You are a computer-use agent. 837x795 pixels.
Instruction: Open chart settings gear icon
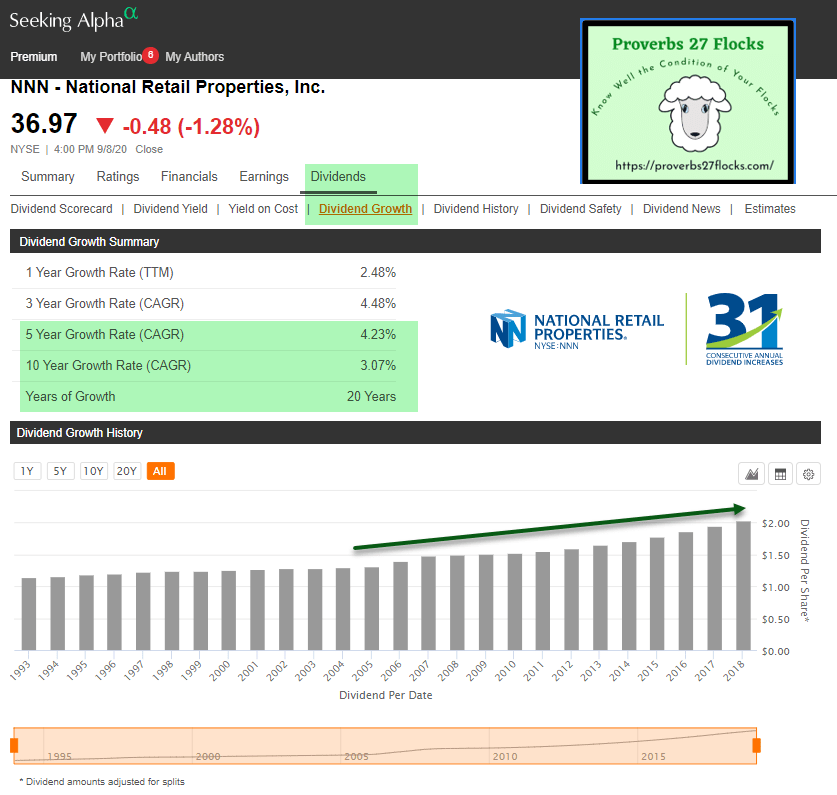(808, 473)
